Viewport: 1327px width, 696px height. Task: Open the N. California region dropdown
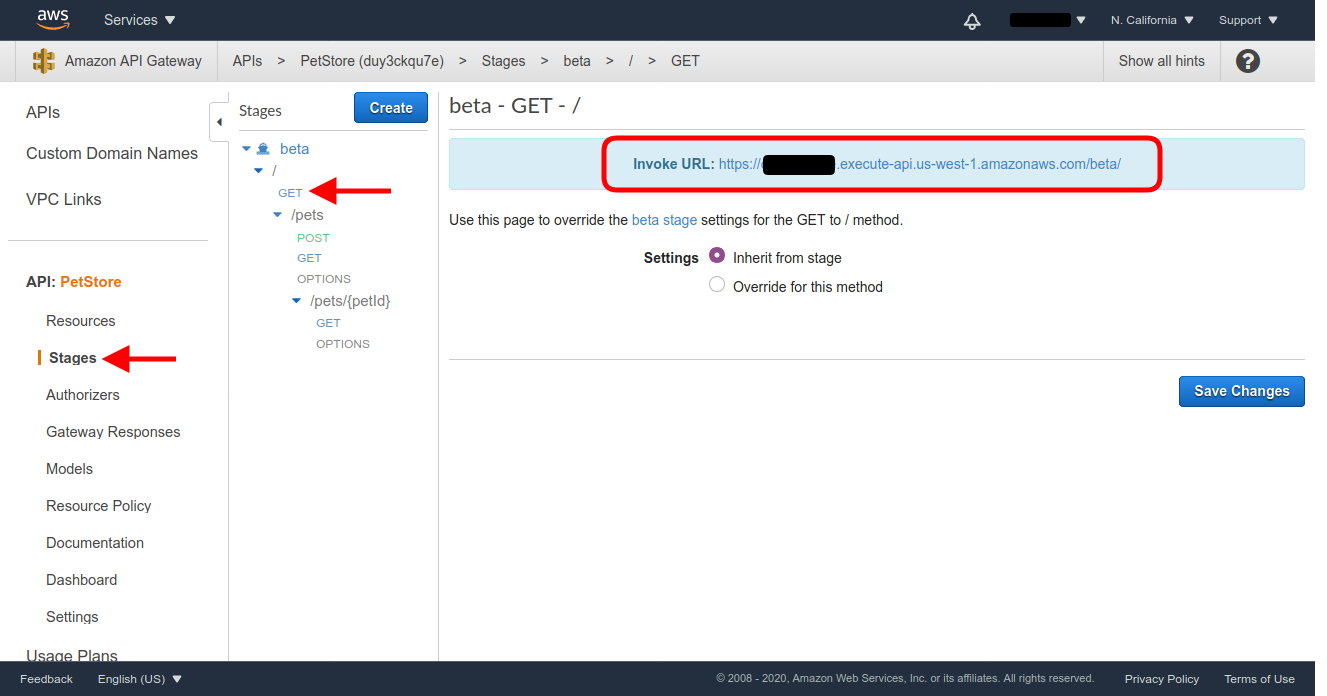pyautogui.click(x=1152, y=20)
